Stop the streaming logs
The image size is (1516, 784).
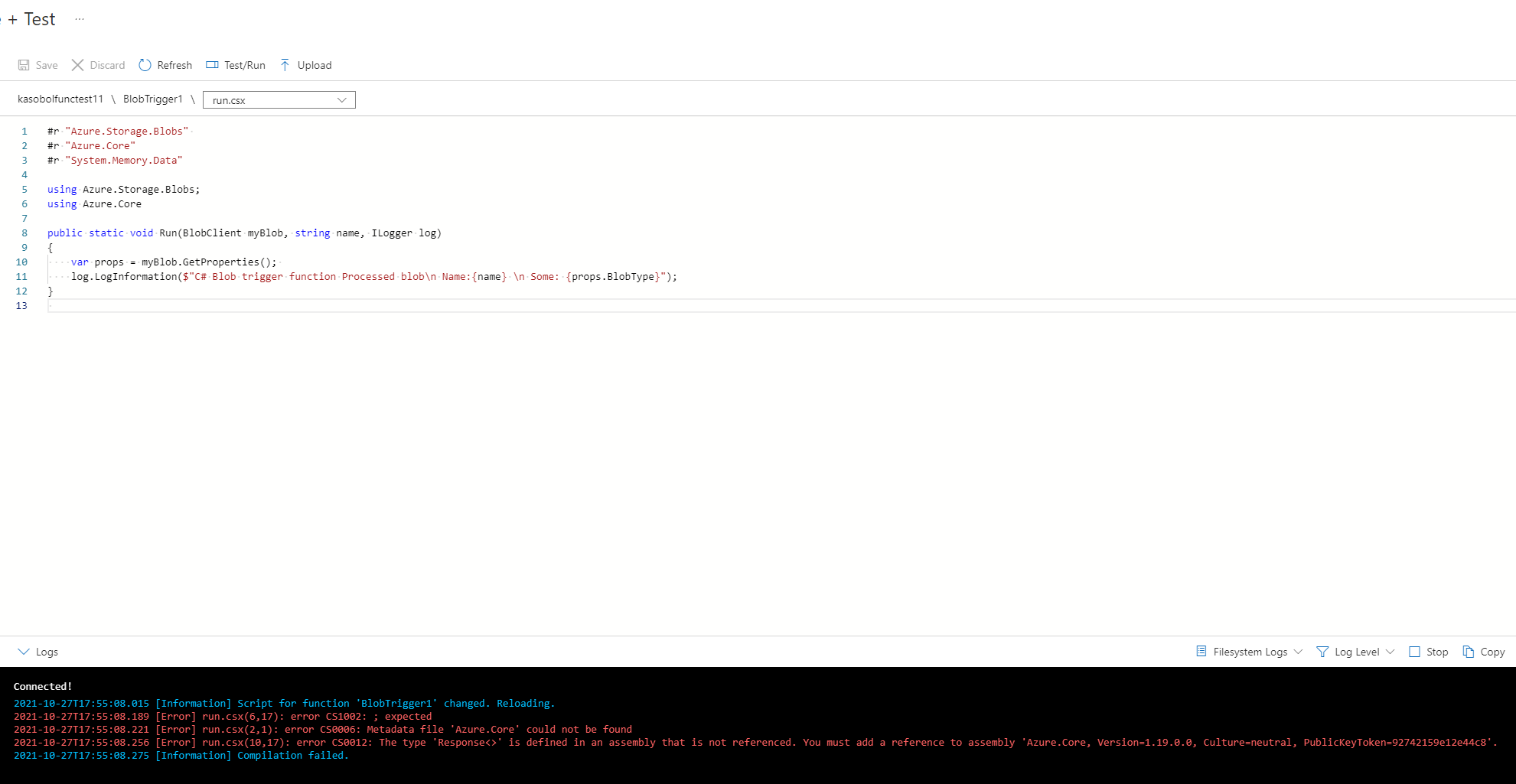click(1427, 651)
